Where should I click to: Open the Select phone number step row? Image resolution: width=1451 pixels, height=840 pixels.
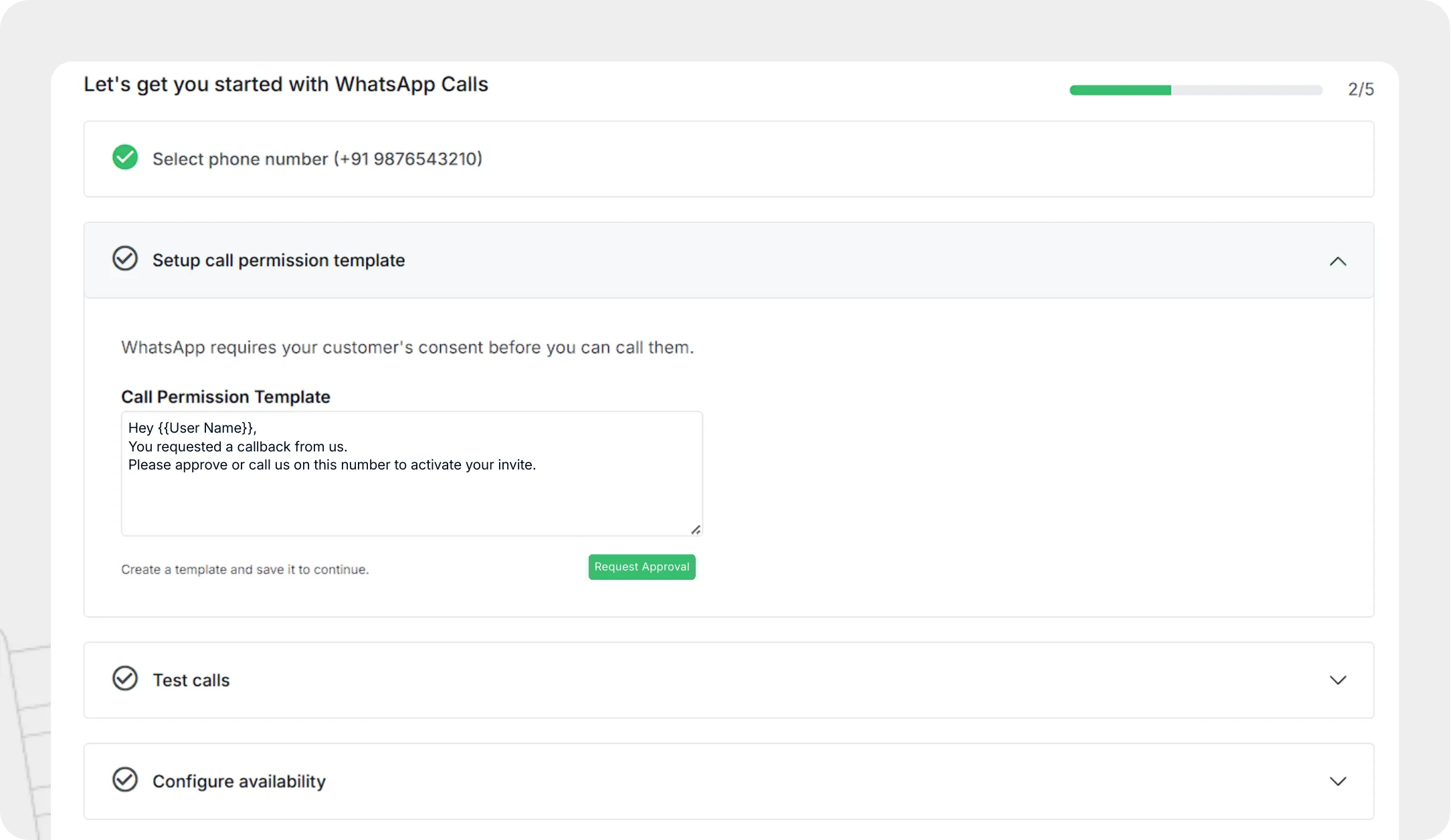point(729,159)
